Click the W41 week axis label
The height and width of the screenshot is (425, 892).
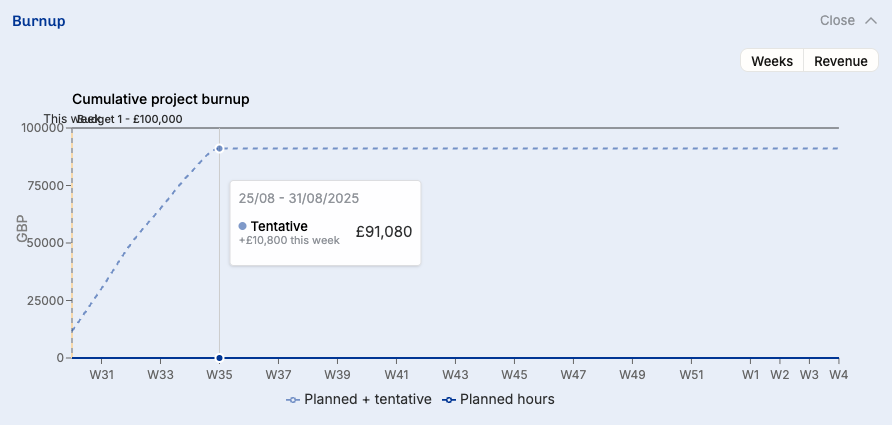tap(396, 375)
